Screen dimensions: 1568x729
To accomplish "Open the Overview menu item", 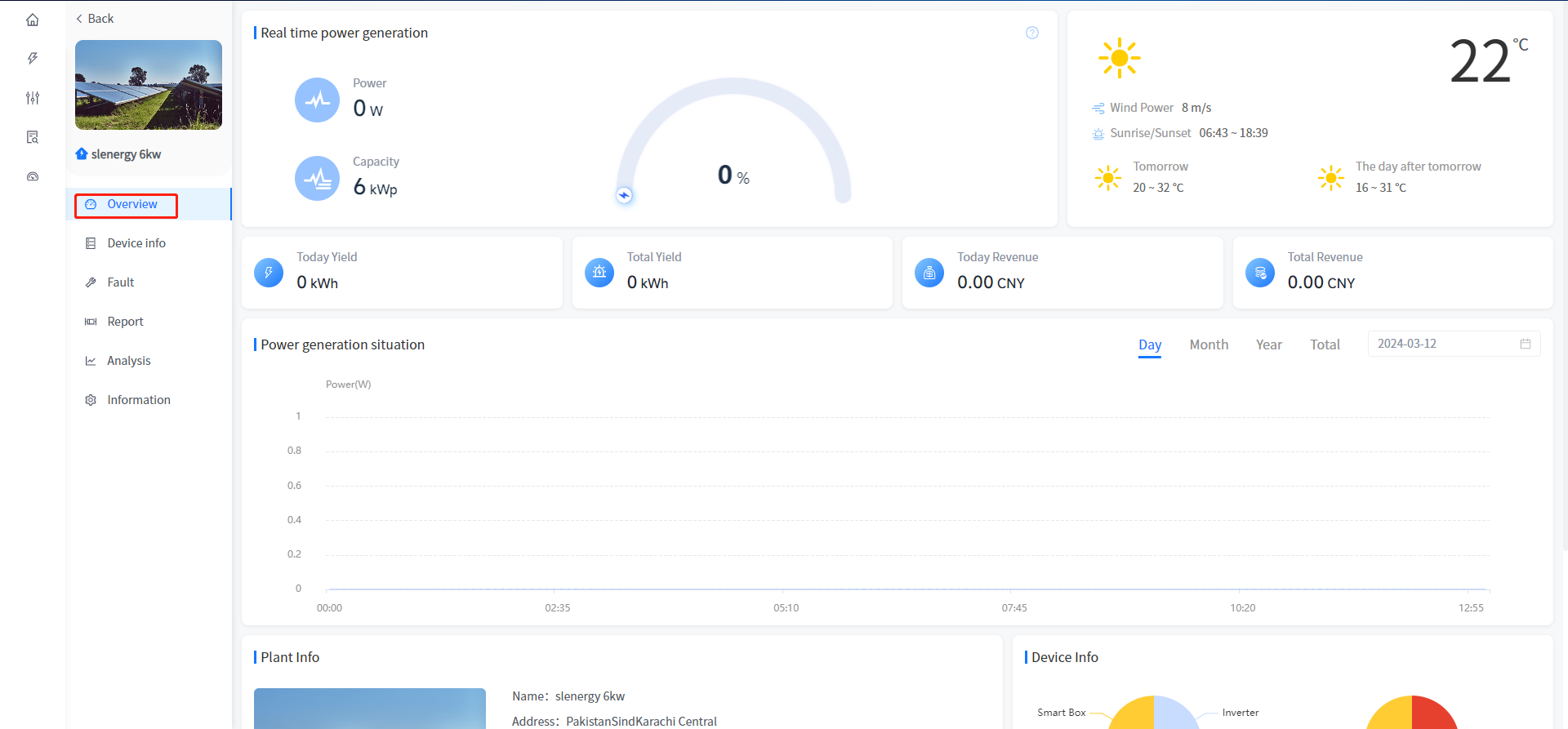I will pyautogui.click(x=131, y=204).
